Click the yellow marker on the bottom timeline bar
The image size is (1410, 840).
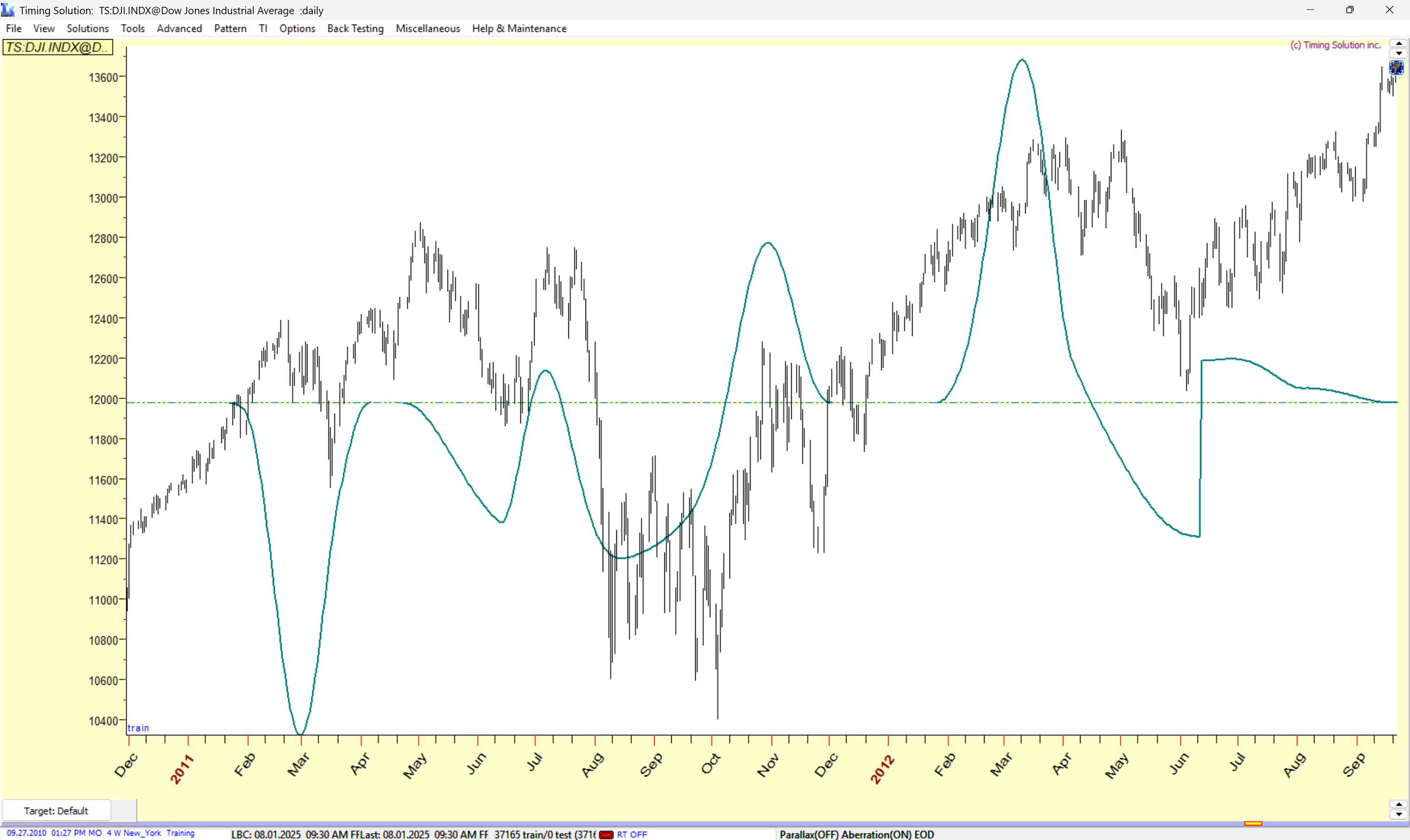(1253, 823)
